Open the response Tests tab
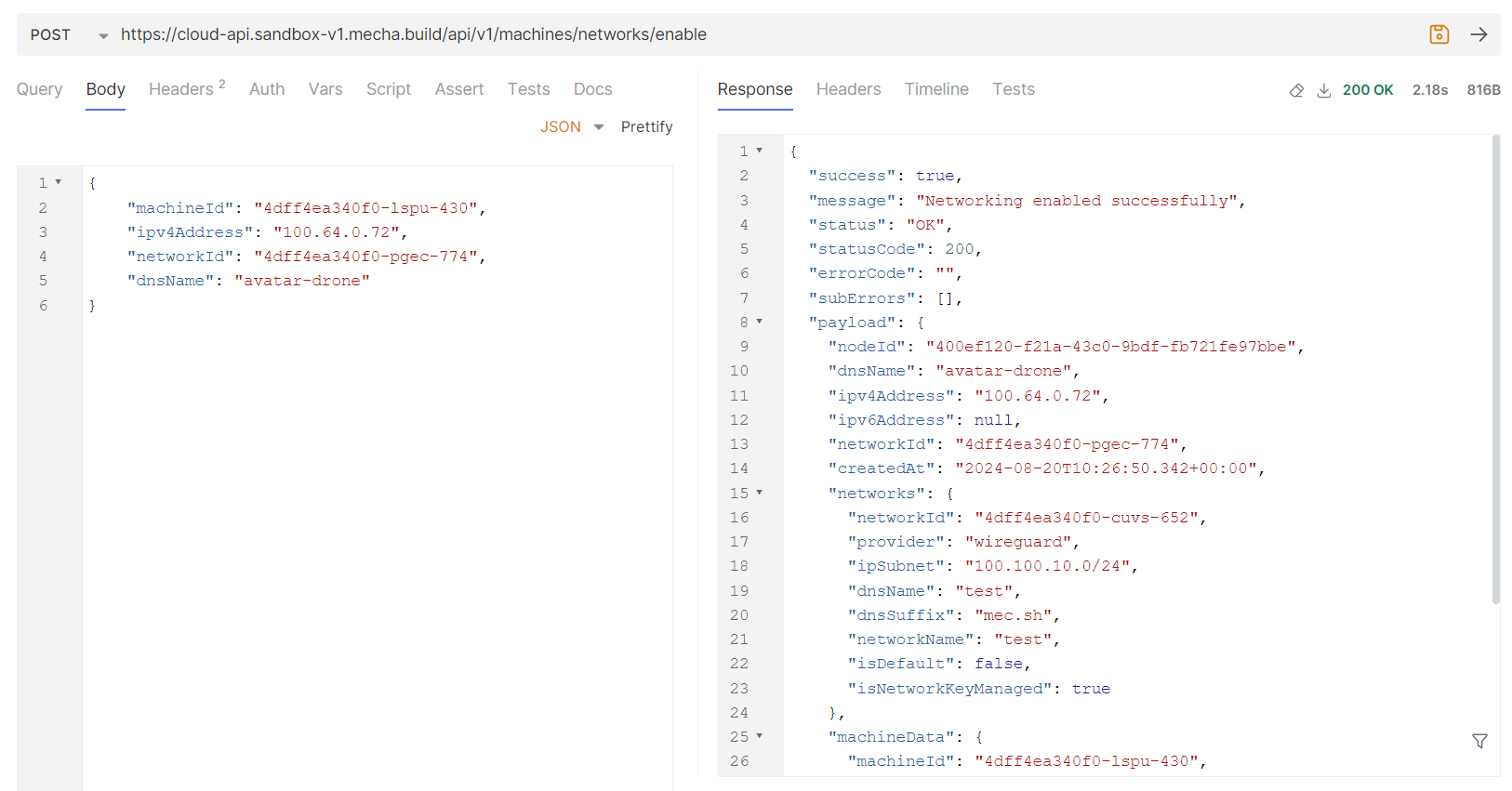 click(1014, 89)
